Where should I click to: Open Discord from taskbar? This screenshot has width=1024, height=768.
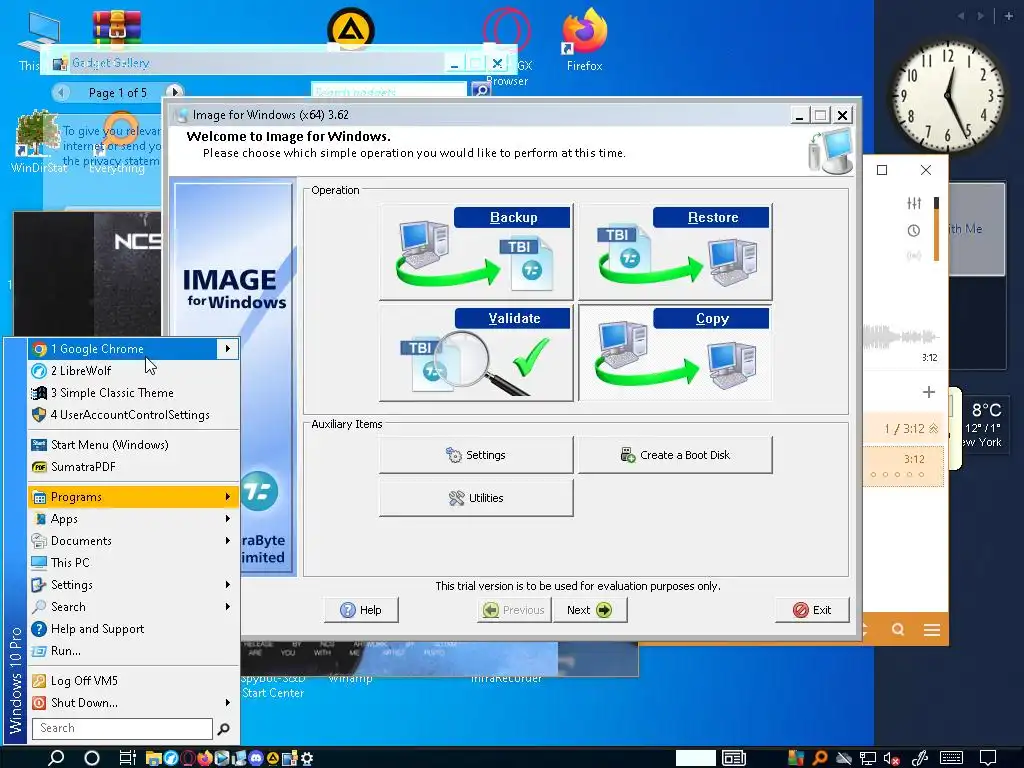tap(256, 758)
